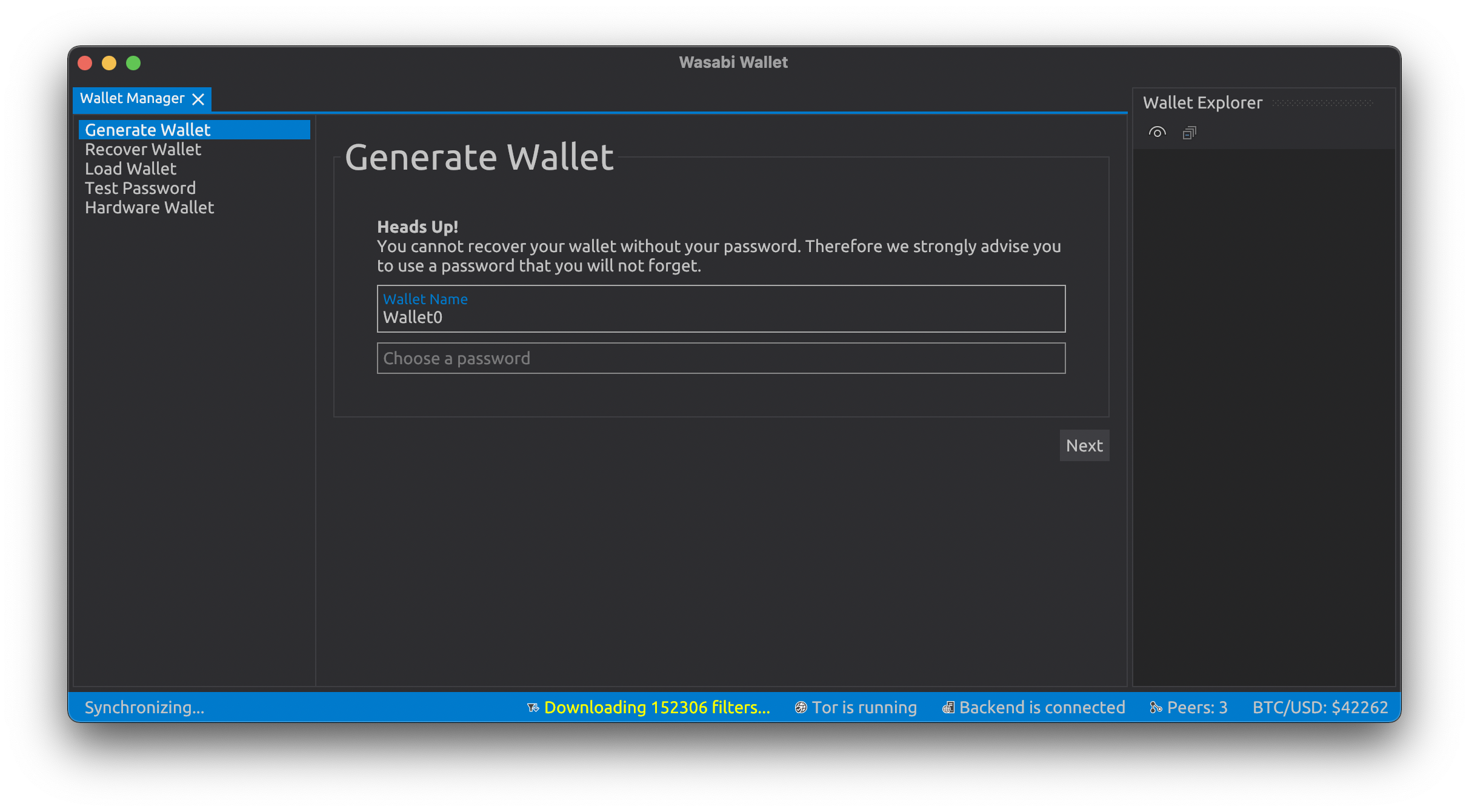Click the filter download icon in the status bar
The image size is (1469, 812).
532,707
